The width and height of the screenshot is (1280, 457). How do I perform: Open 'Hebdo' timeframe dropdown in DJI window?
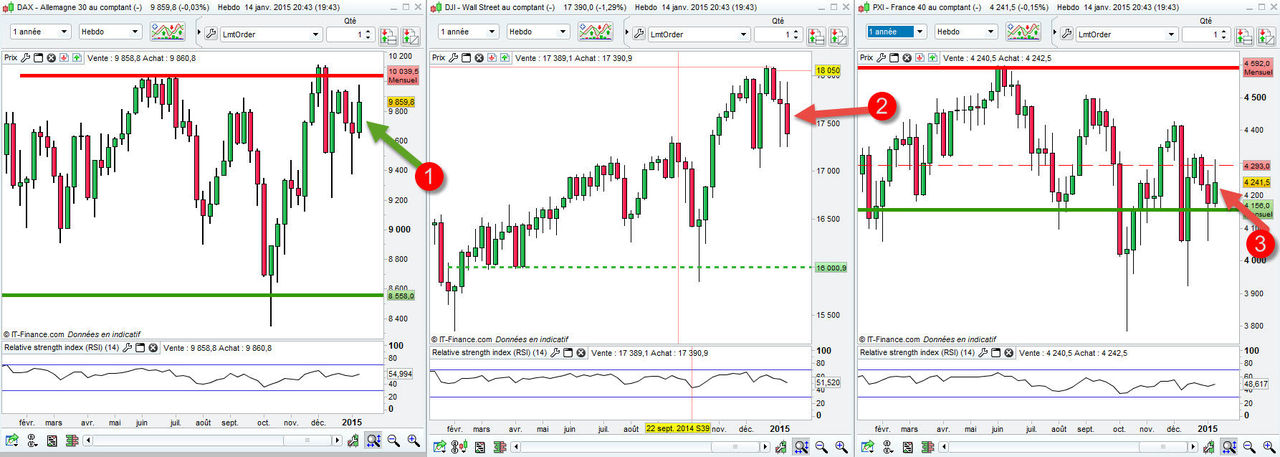[x=540, y=32]
